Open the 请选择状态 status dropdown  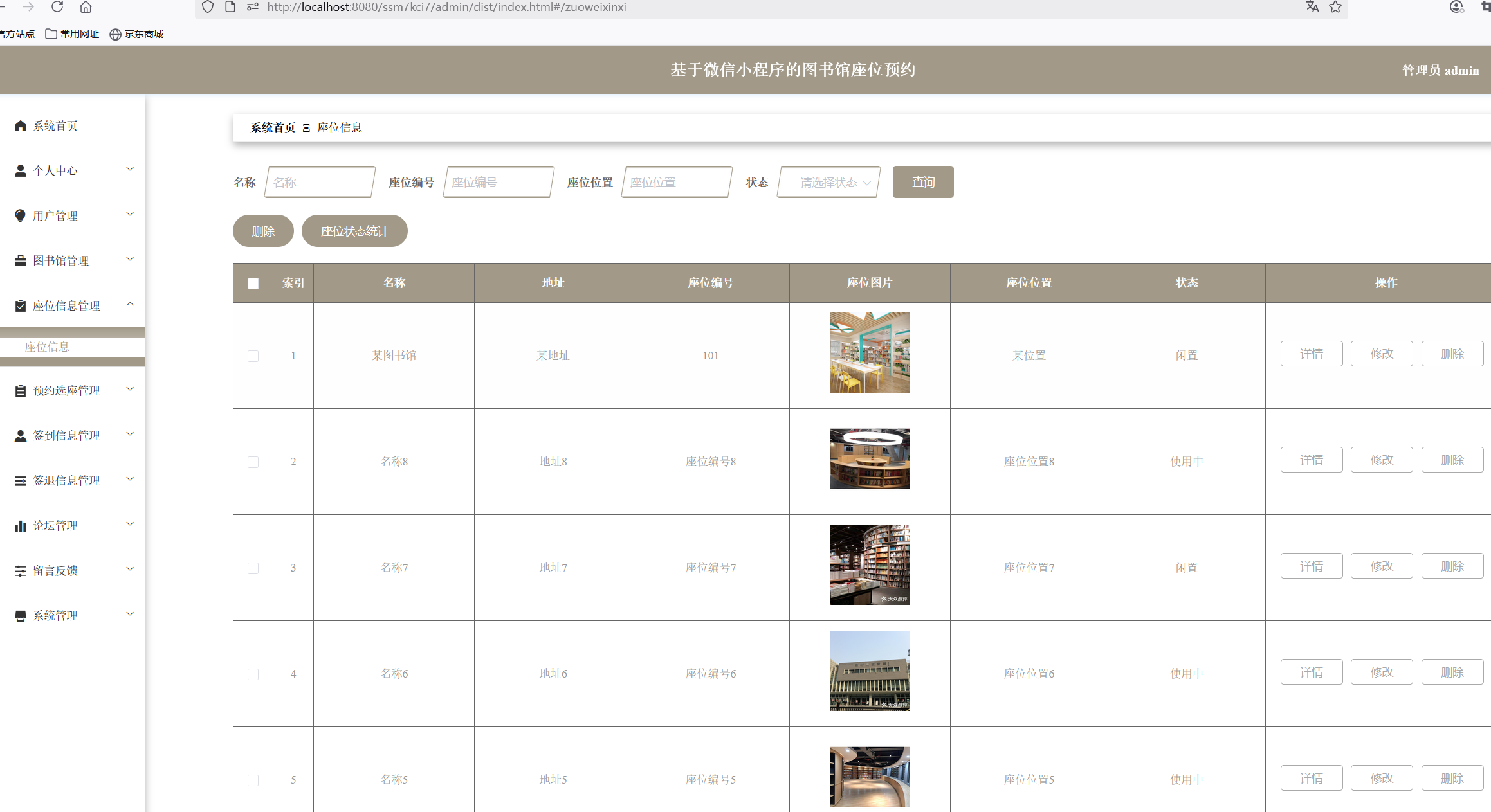(x=828, y=182)
